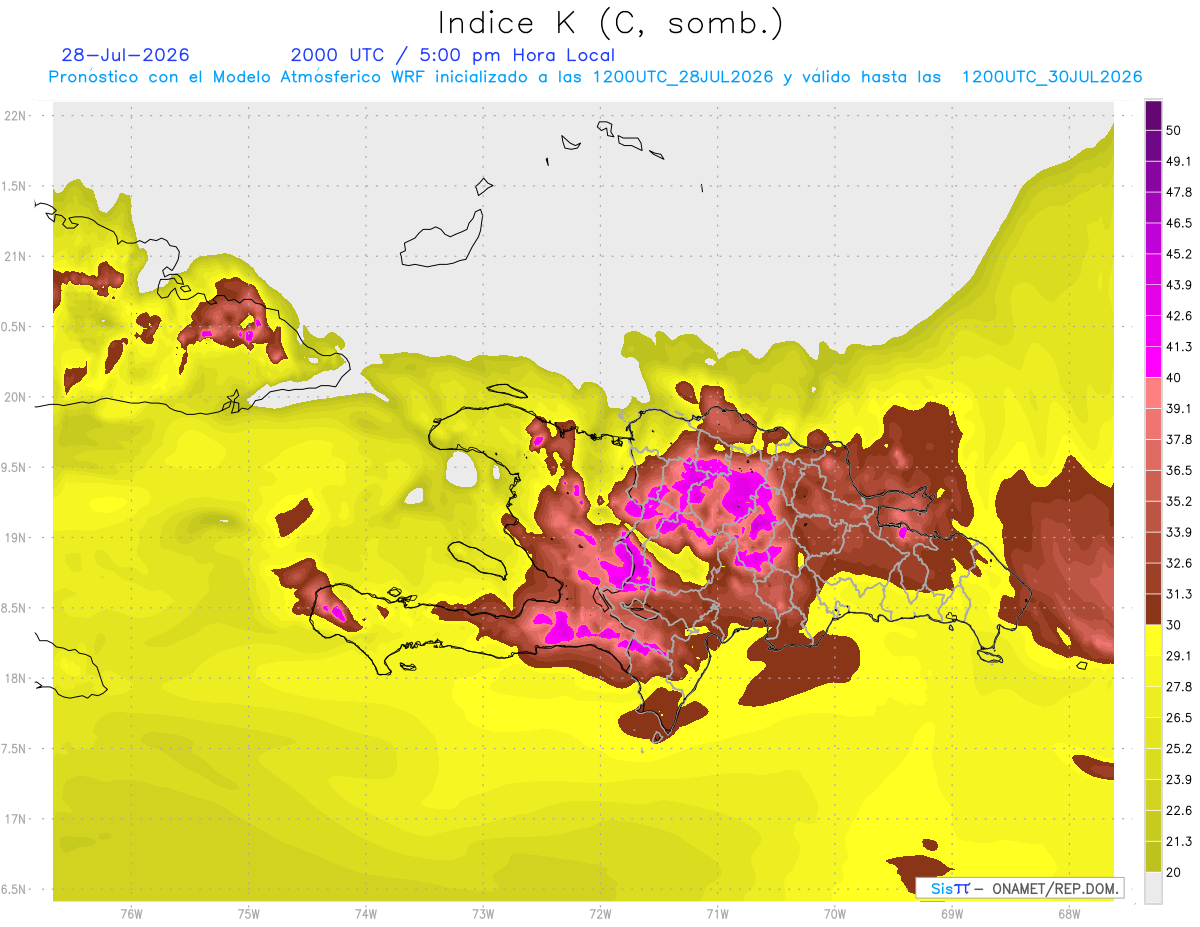Image resolution: width=1200 pixels, height=927 pixels.
Task: Click the '69W' longitude axis label
Action: (952, 914)
